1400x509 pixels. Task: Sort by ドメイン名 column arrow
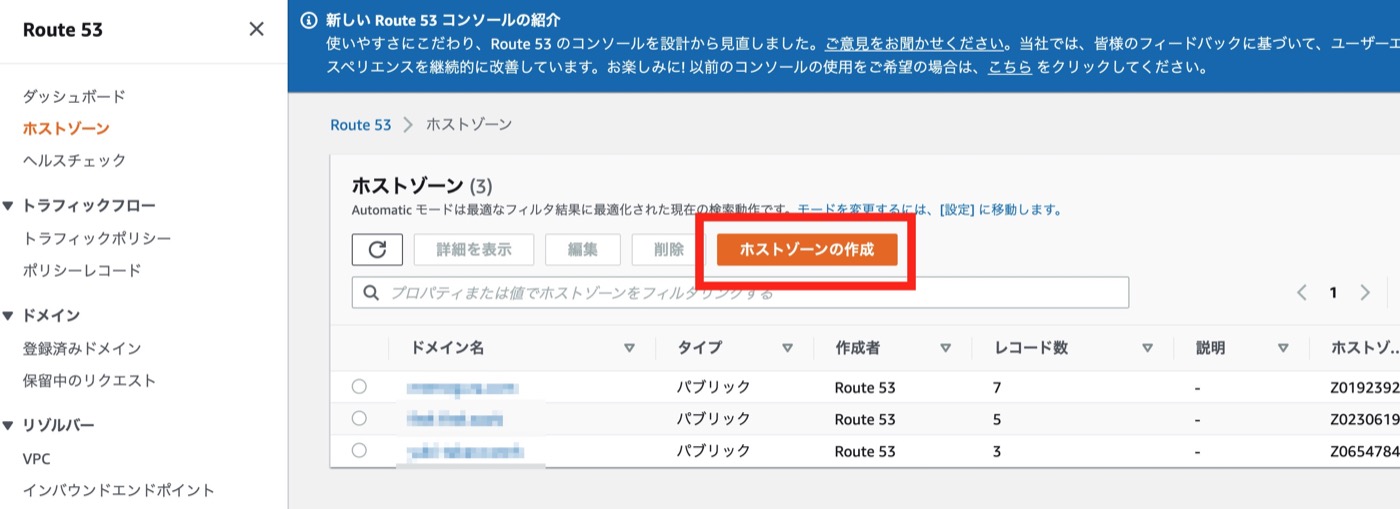[x=629, y=348]
